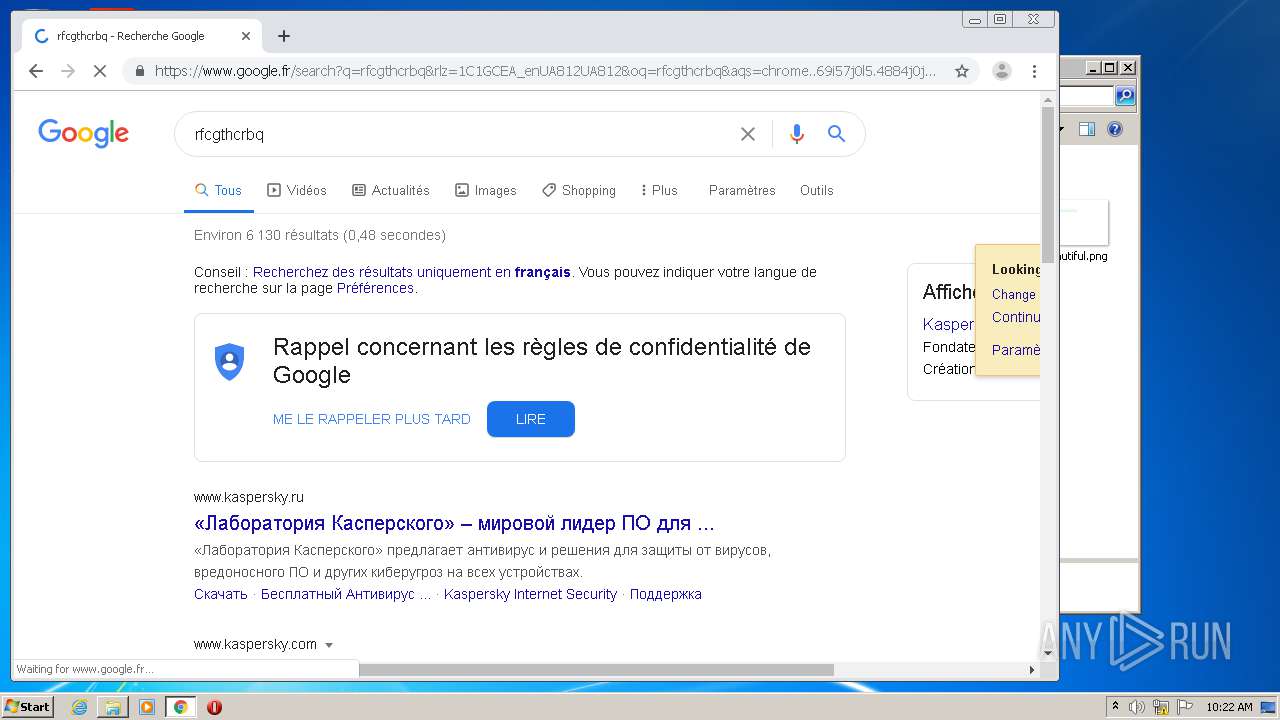Expand the www.kaspersky.com result dropdown arrow
This screenshot has height=720, width=1280.
tap(329, 645)
